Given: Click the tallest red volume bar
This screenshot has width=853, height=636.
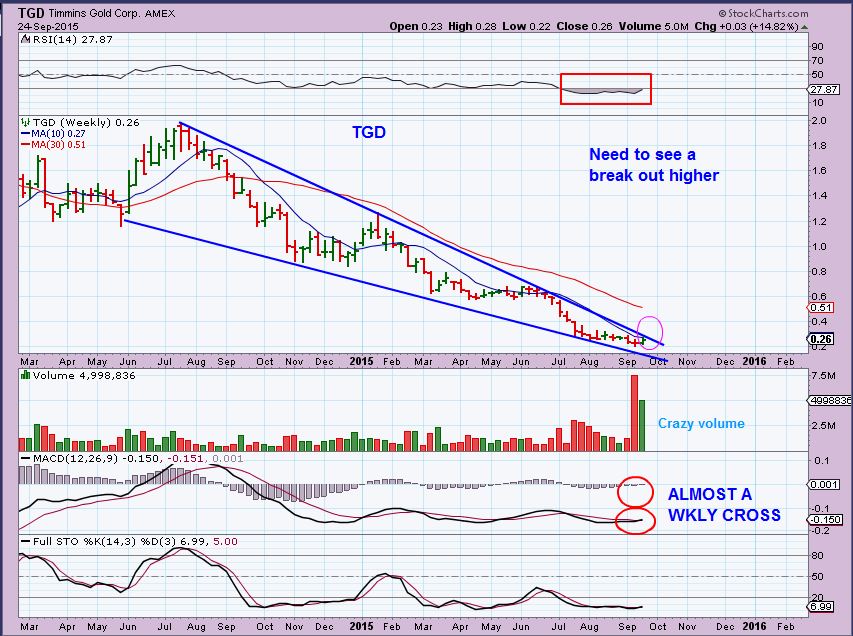Looking at the screenshot, I should 634,413.
